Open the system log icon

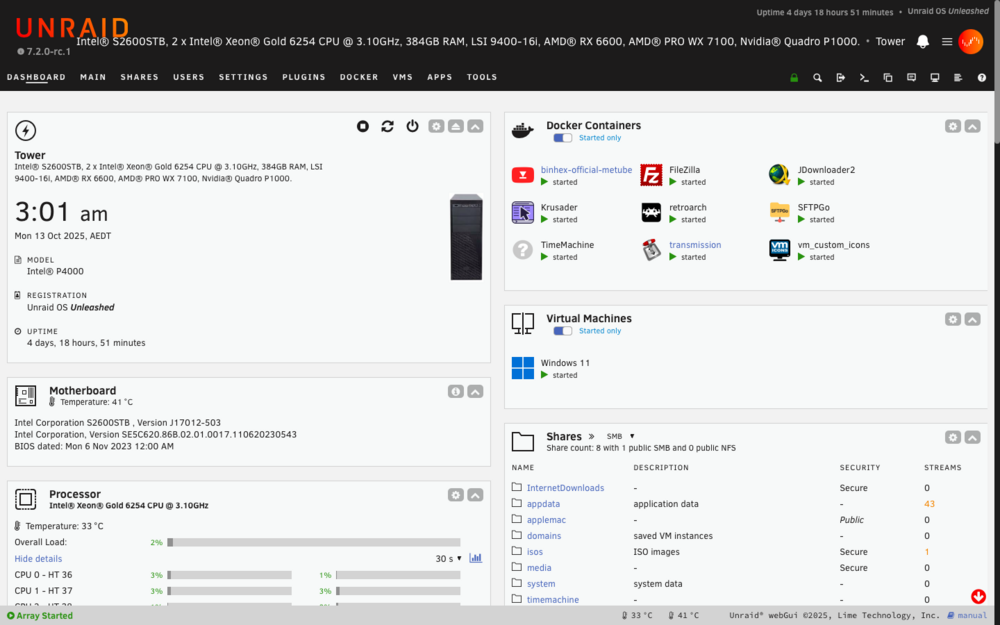coord(958,78)
